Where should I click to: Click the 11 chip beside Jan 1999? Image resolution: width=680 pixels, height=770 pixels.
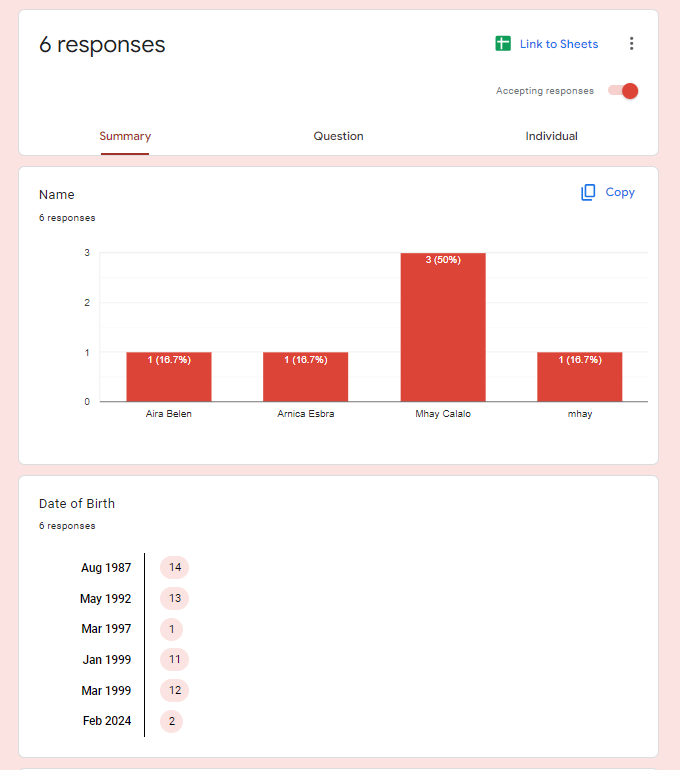pyautogui.click(x=175, y=659)
